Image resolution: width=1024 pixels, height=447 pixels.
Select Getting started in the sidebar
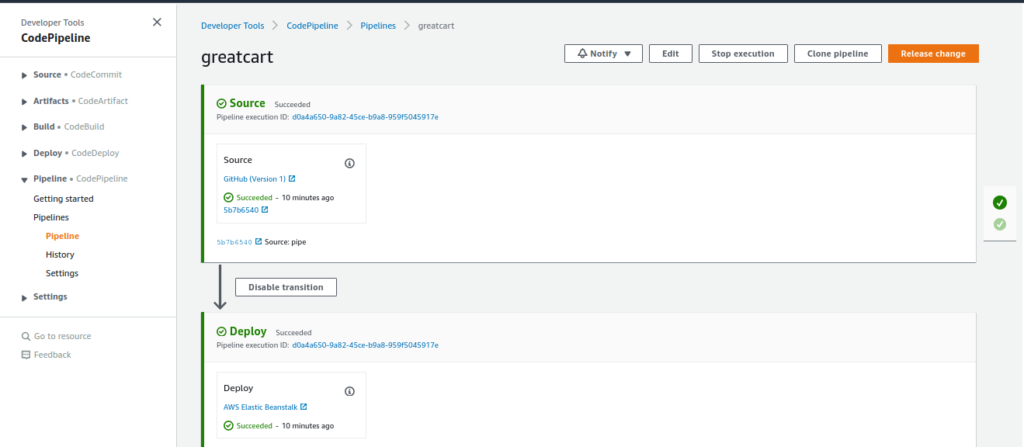click(x=63, y=199)
